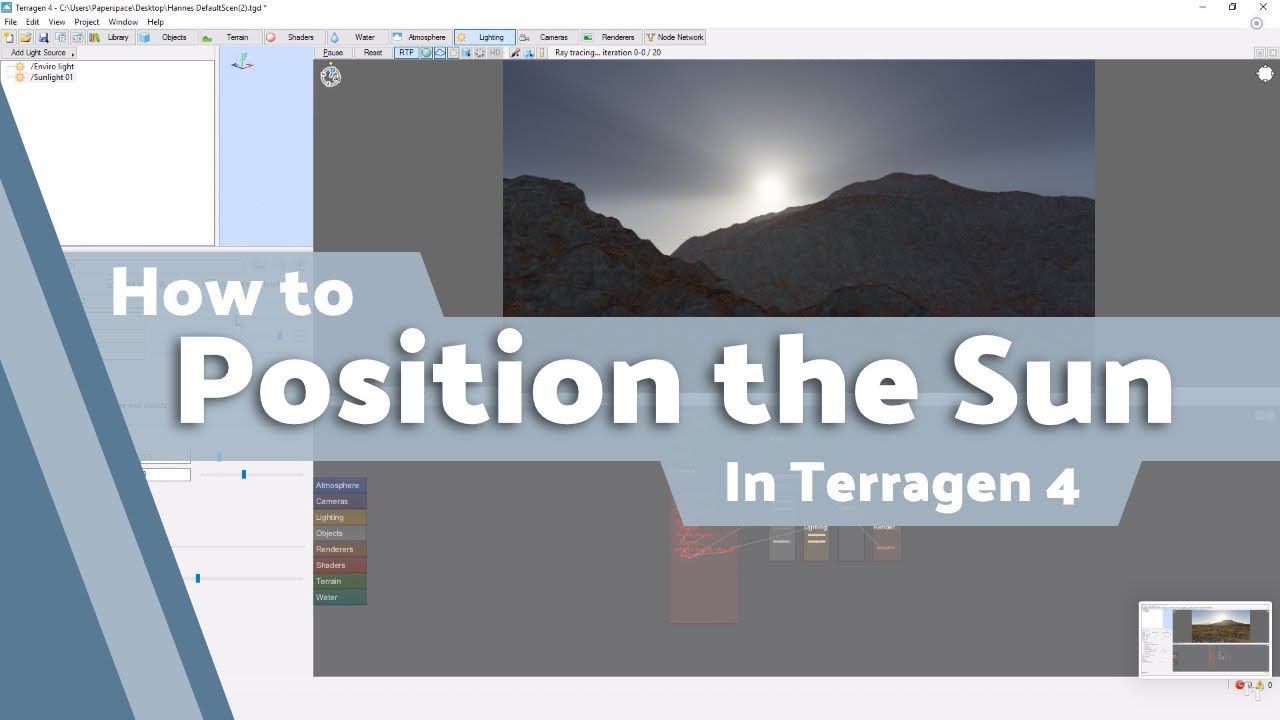The height and width of the screenshot is (720, 1280).
Task: Click the 3D preview window icon
Action: pyautogui.click(x=77, y=37)
